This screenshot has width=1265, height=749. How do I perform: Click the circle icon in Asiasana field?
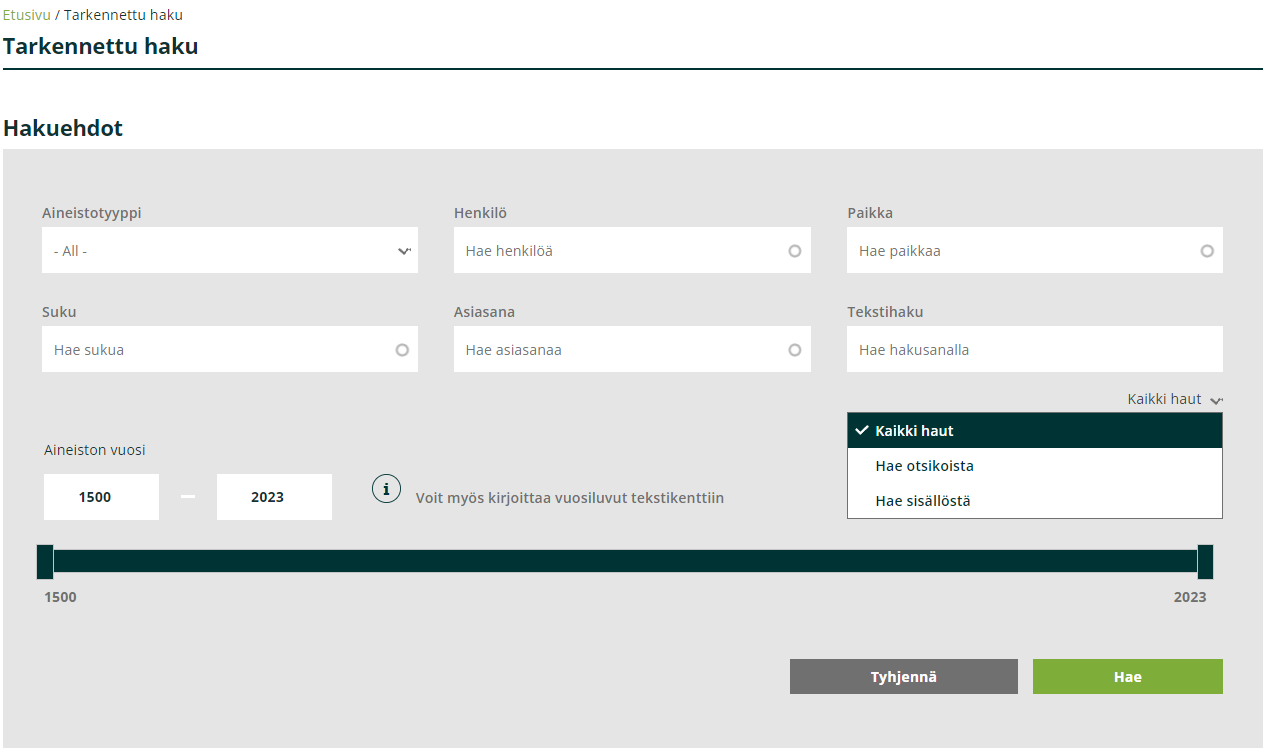tap(795, 350)
